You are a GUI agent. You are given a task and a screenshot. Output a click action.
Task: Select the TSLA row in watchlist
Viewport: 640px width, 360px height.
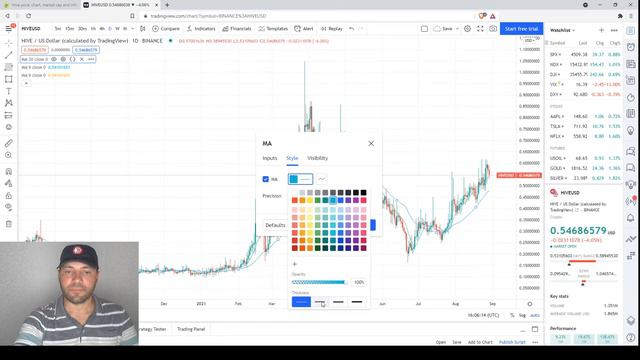[x=585, y=127]
